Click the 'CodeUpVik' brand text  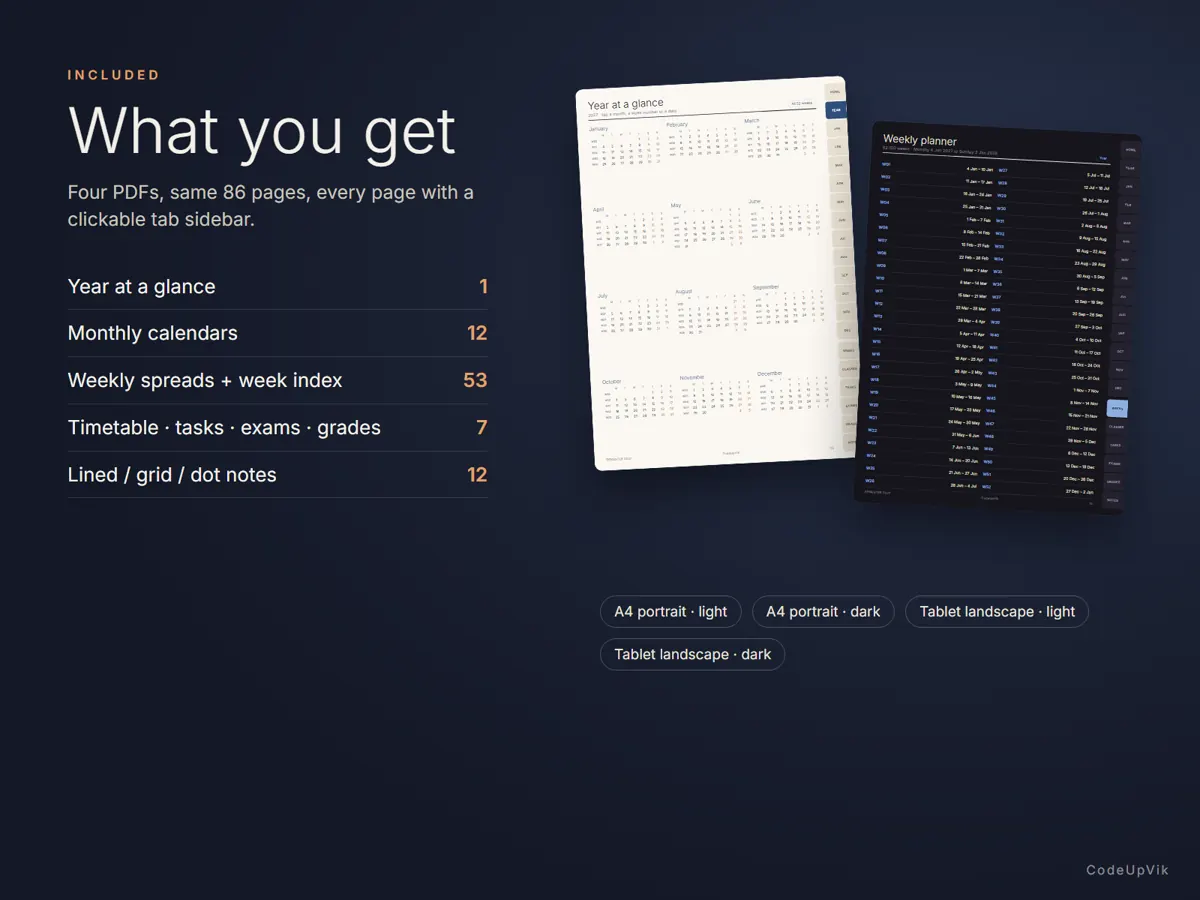pyautogui.click(x=1128, y=870)
